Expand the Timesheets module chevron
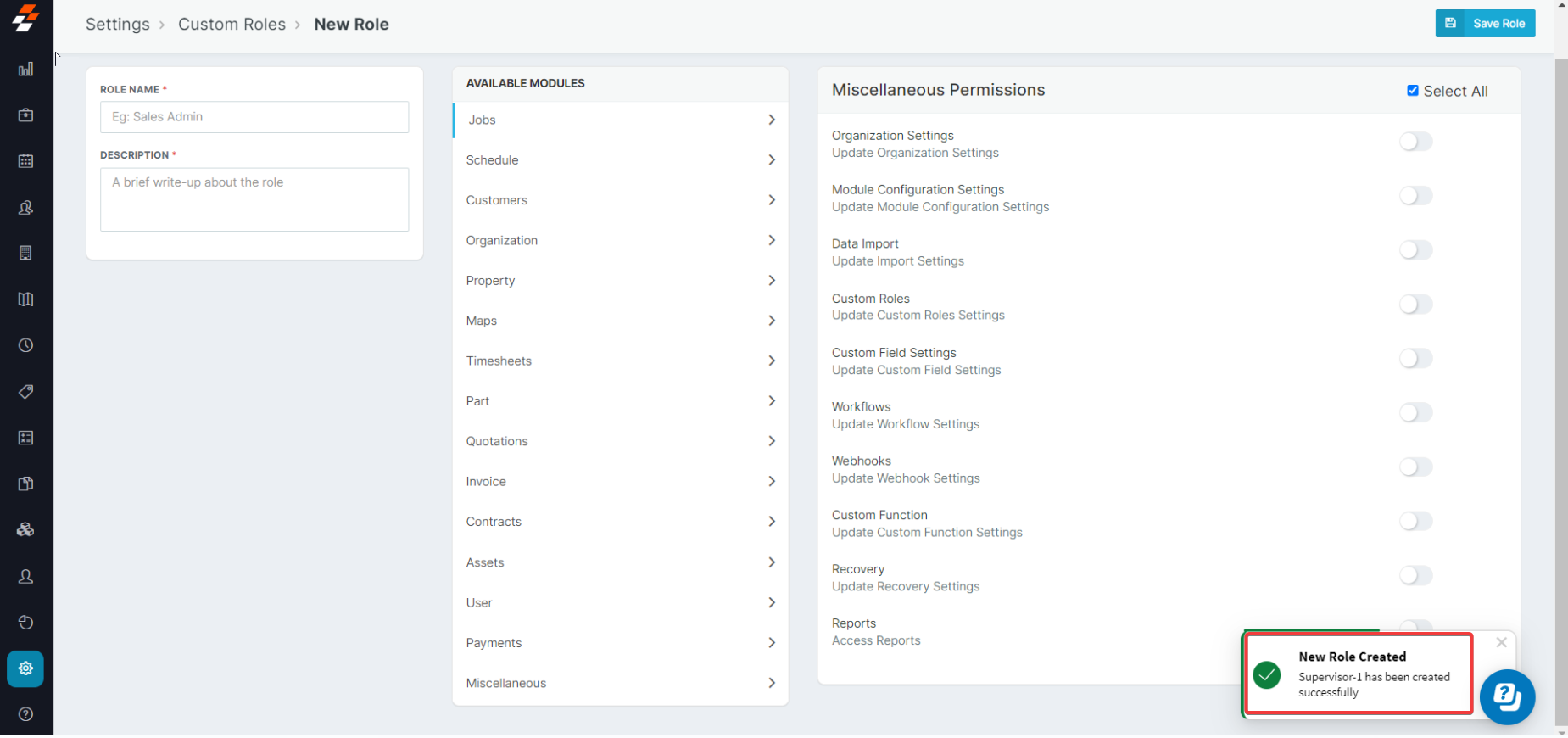Image resolution: width=1568 pixels, height=738 pixels. click(x=772, y=361)
